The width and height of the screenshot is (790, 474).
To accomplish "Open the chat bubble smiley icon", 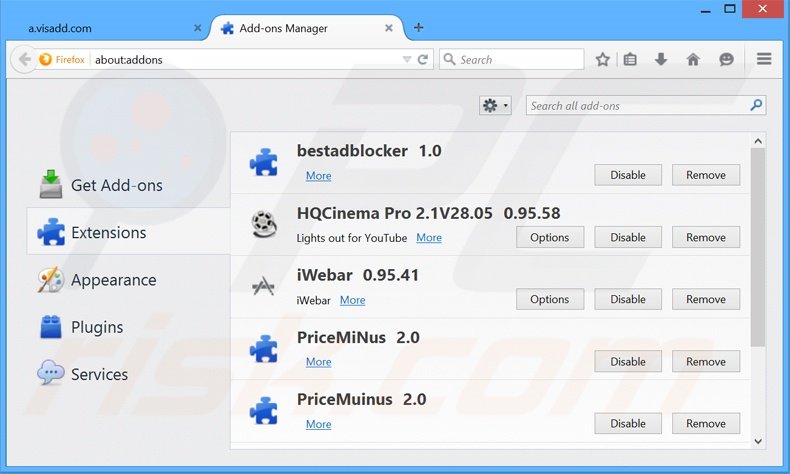I will coord(726,59).
